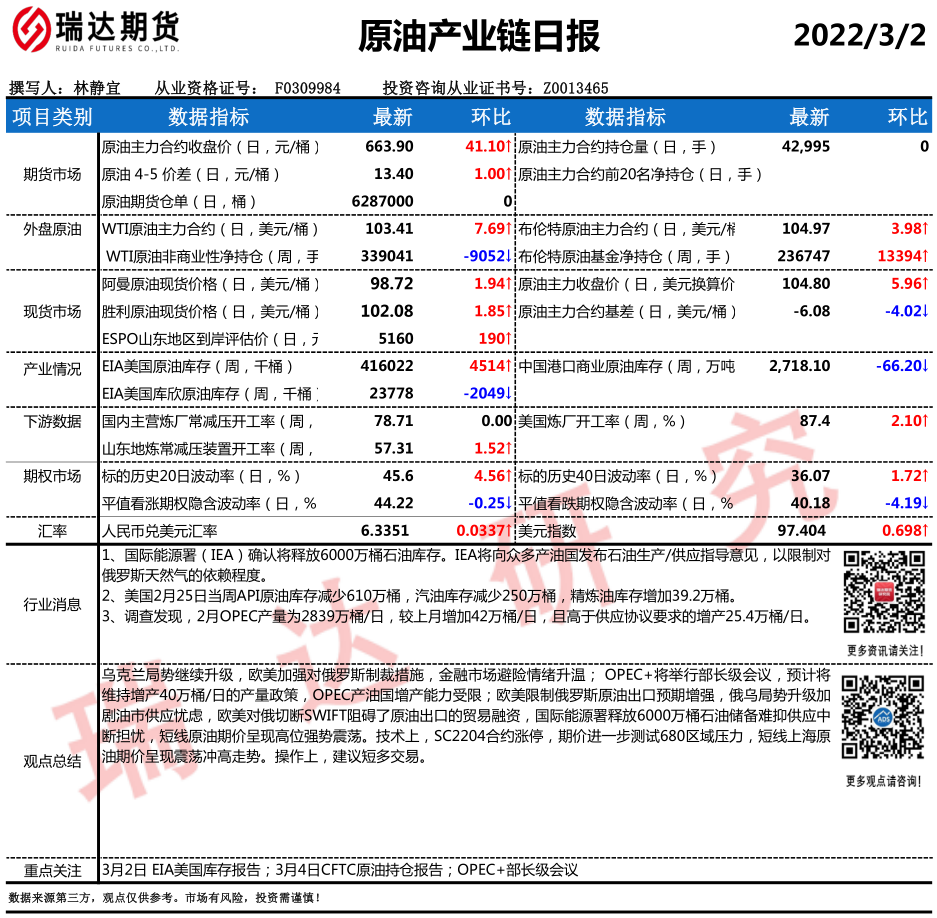Click the blue down arrow after -66.20
This screenshot has height=918, width=937.
coord(925,367)
